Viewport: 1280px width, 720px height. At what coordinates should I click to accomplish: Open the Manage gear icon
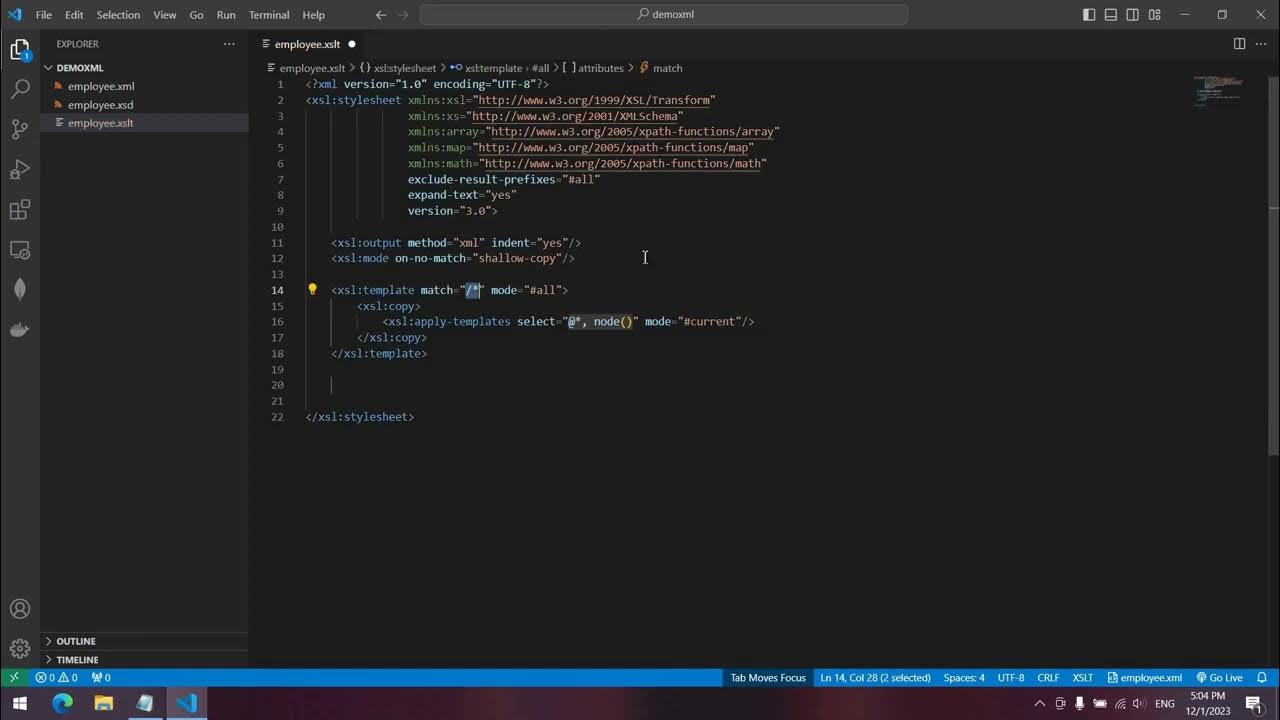[x=20, y=649]
